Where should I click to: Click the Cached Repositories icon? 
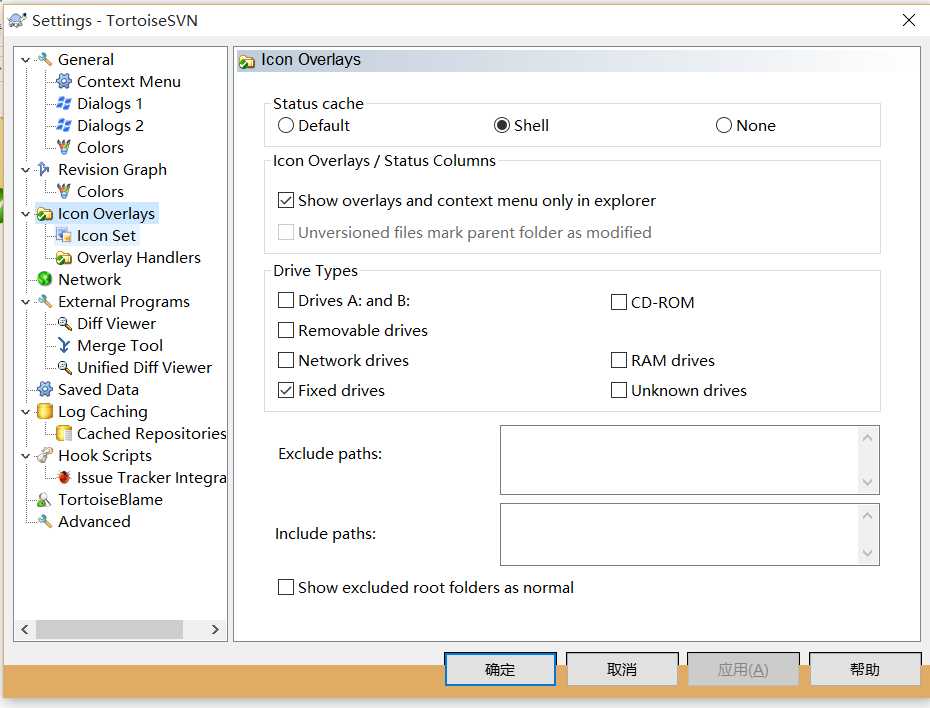click(x=64, y=433)
